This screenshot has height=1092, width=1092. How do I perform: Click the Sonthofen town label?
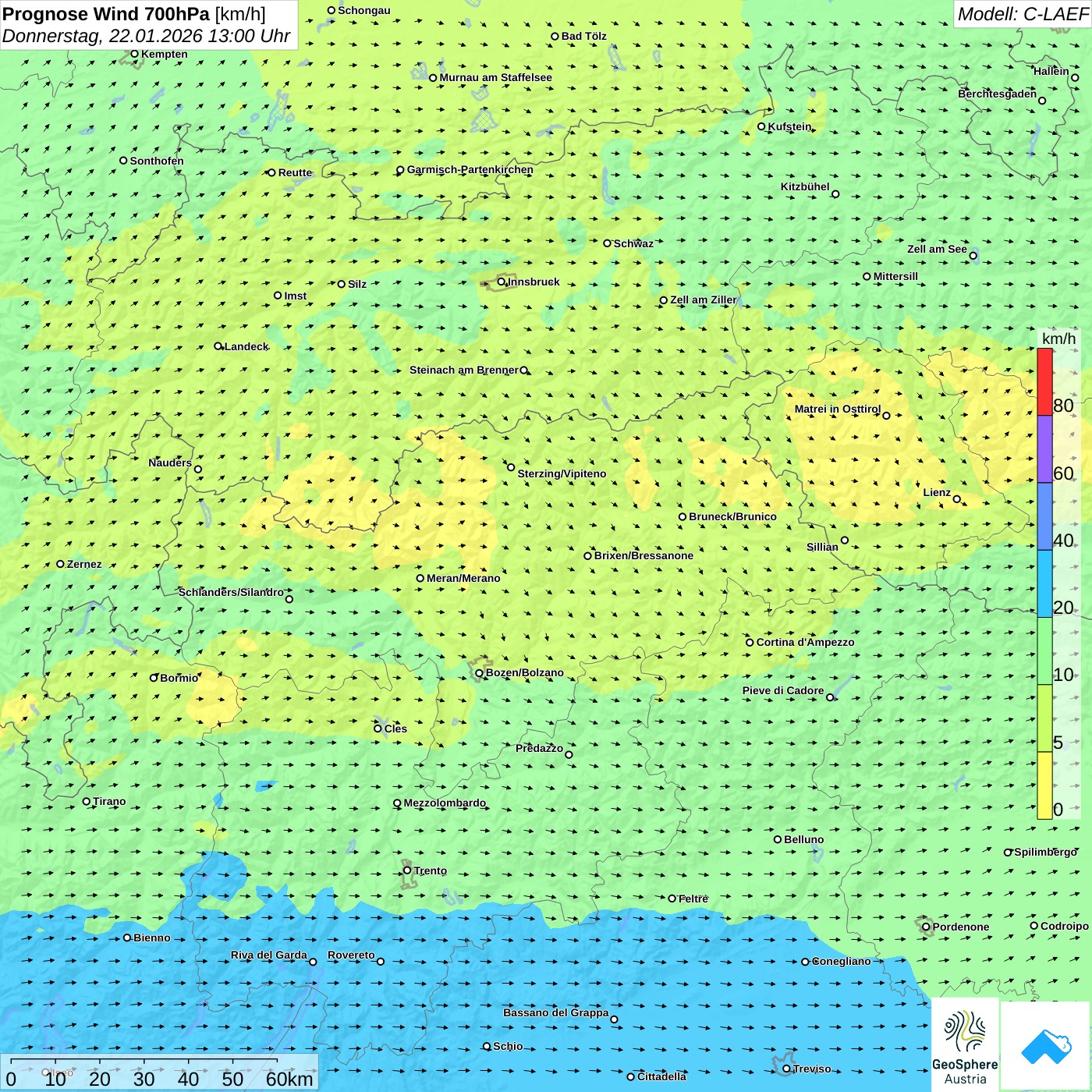coord(157,161)
